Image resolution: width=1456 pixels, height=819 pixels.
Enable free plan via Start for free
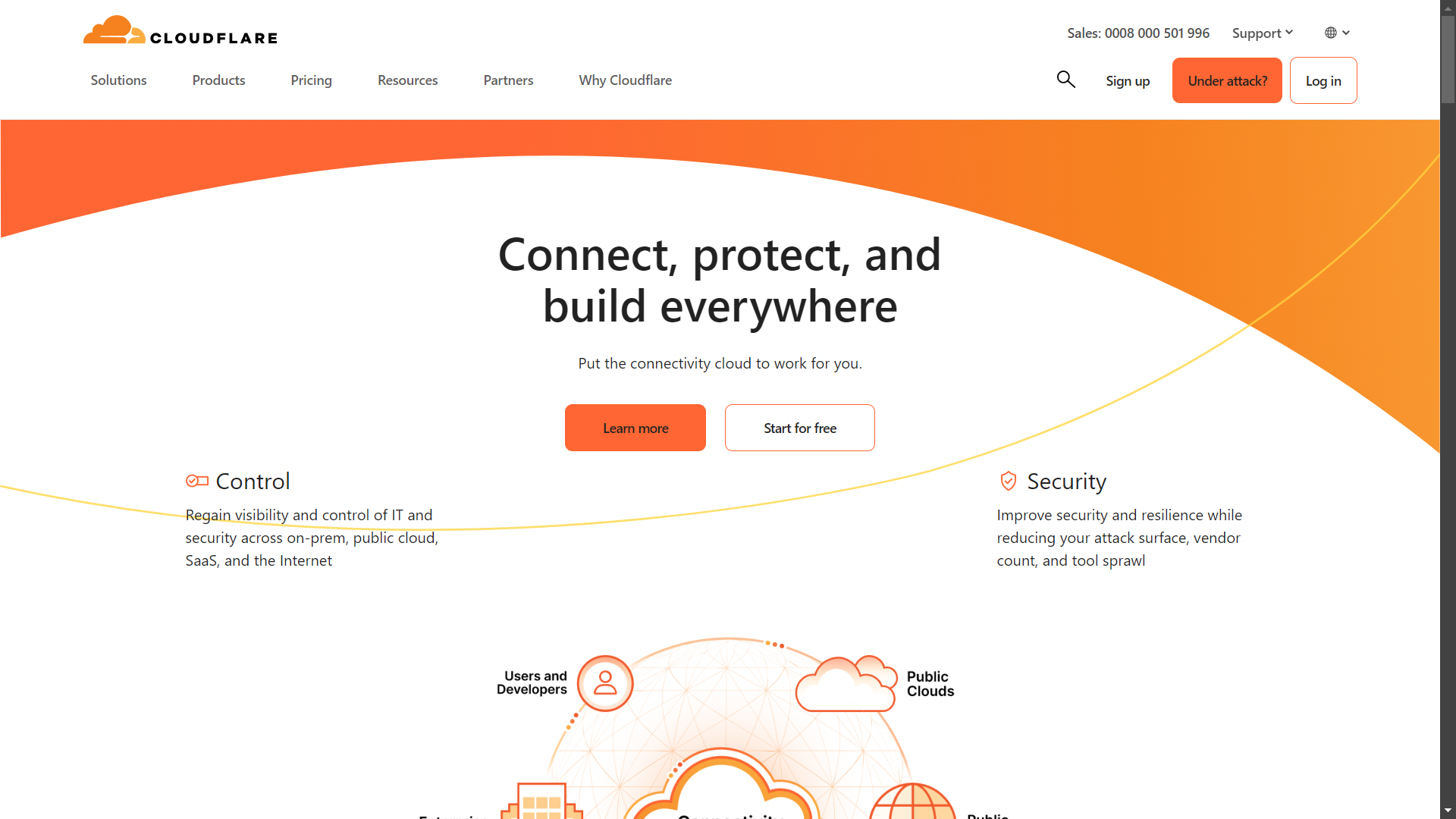tap(800, 427)
